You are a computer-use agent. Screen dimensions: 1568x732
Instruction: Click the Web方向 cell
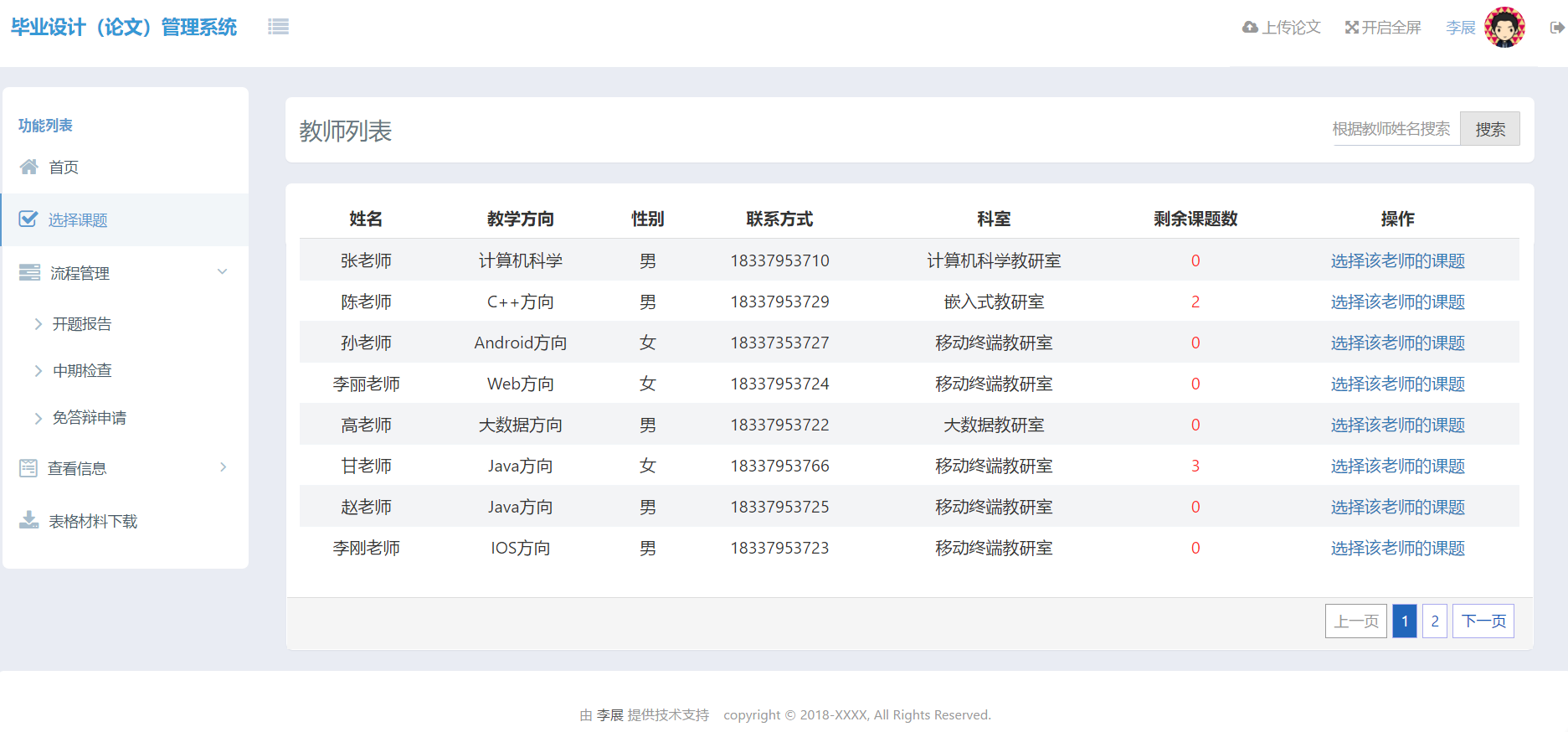(x=521, y=384)
